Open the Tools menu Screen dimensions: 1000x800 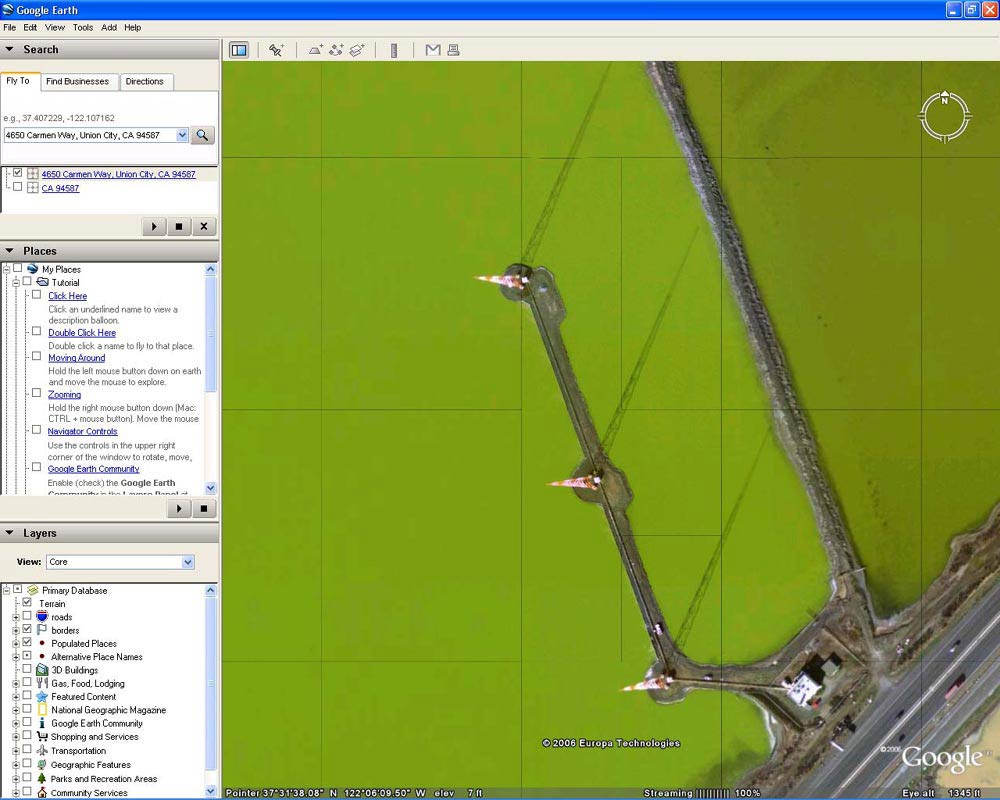(x=83, y=27)
